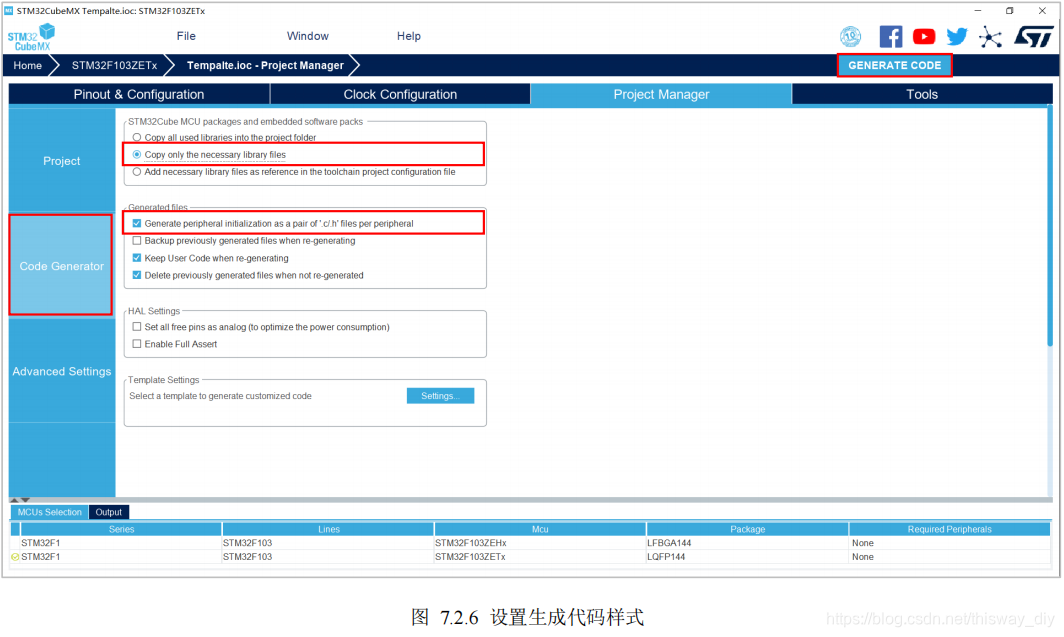1064x637 pixels.
Task: Toggle Generate peripheral initialization as .c/.h pair
Action: (x=137, y=224)
